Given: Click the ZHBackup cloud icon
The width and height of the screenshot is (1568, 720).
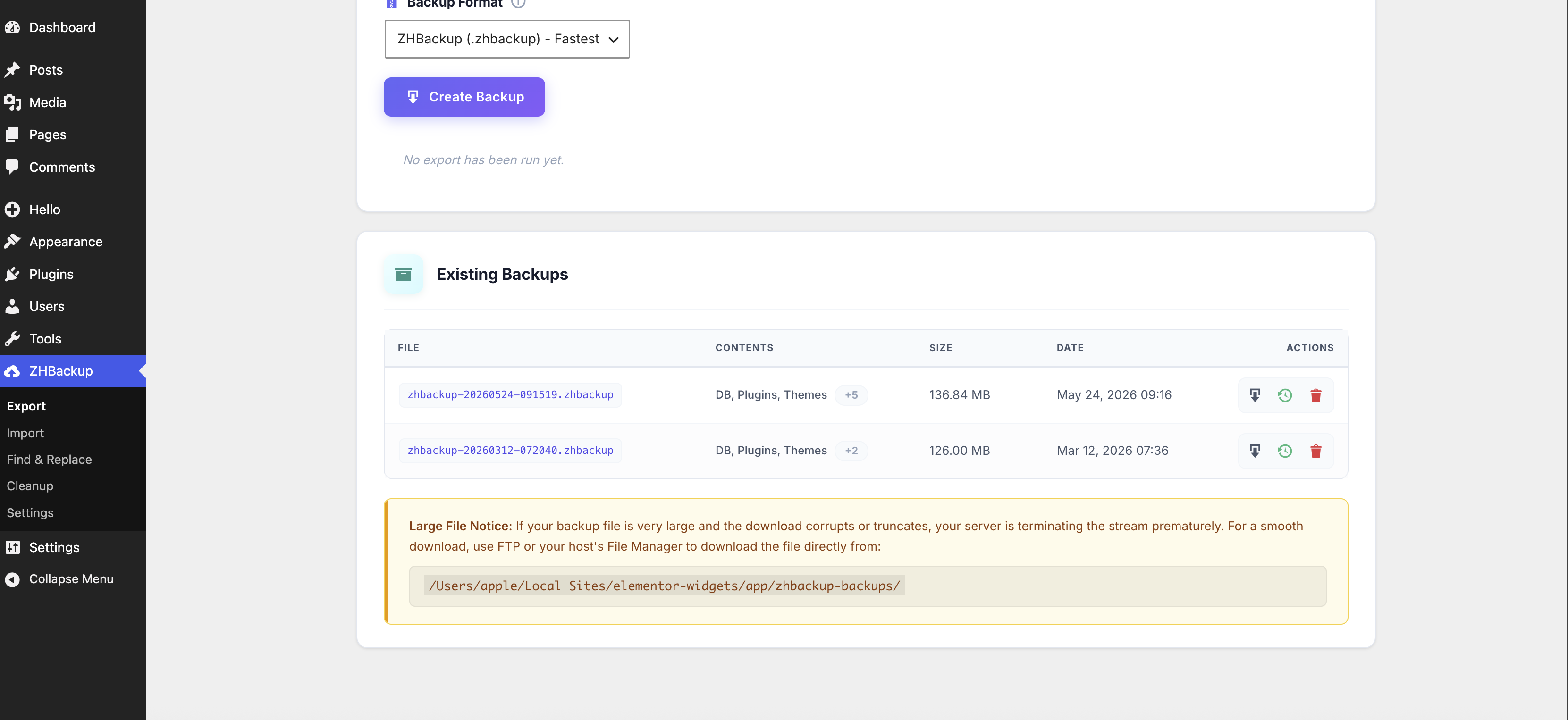Looking at the screenshot, I should point(12,371).
